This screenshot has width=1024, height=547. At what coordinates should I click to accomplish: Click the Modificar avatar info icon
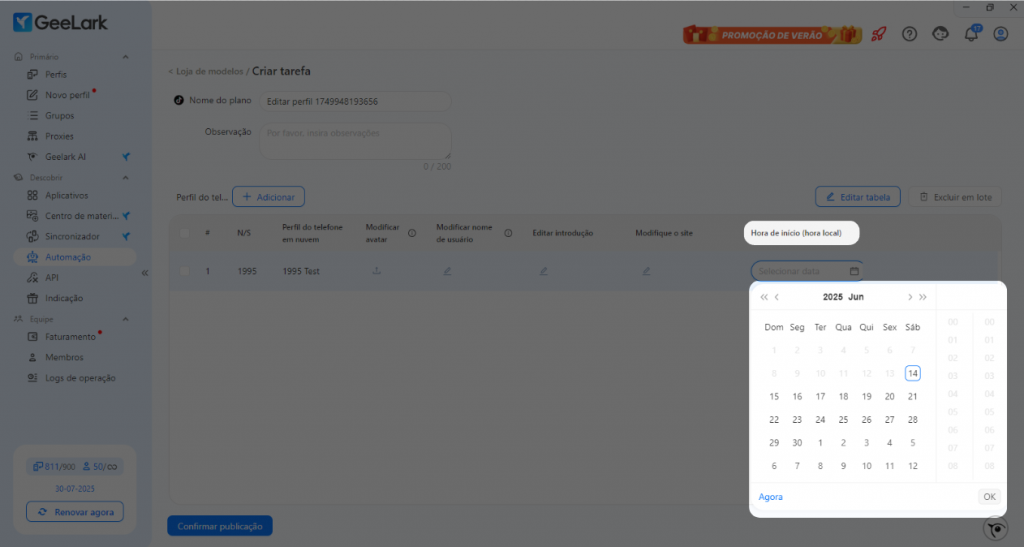coord(412,233)
